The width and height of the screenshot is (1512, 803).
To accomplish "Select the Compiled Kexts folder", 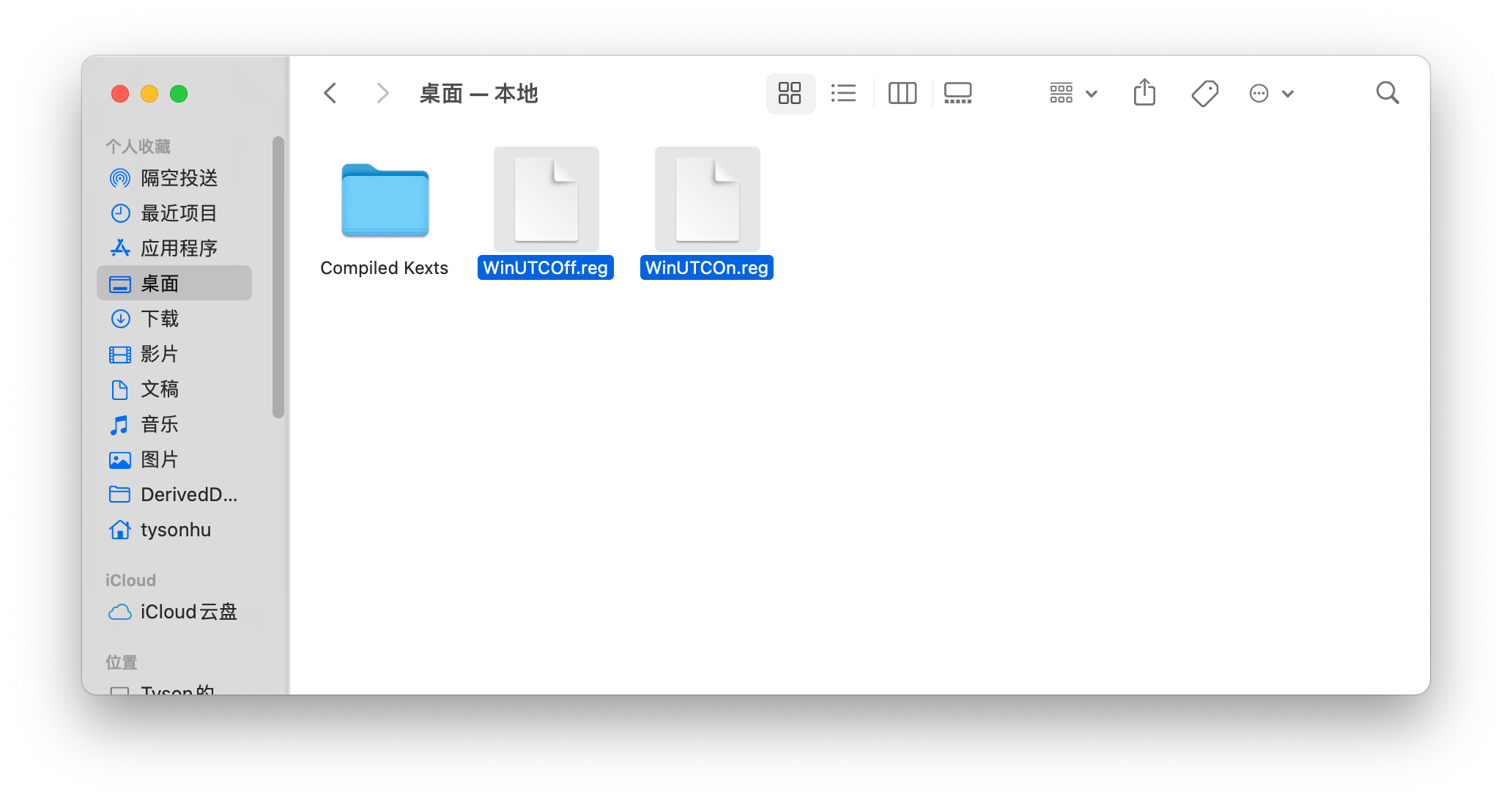I will 385,201.
